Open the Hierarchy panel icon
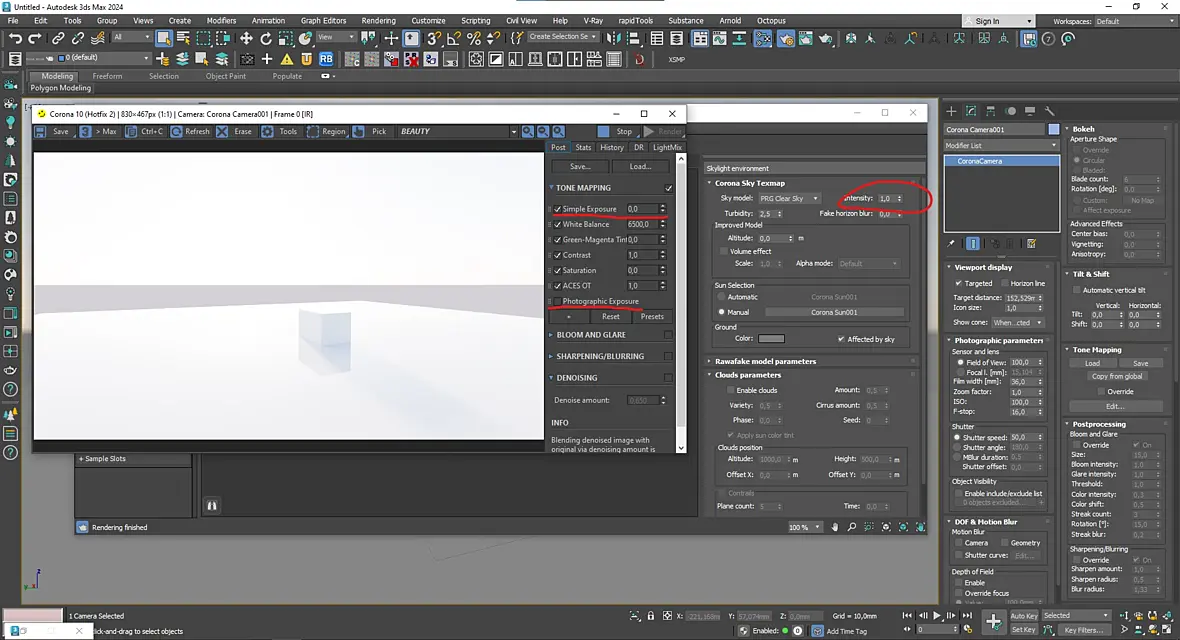This screenshot has height=640, width=1180. coord(990,111)
